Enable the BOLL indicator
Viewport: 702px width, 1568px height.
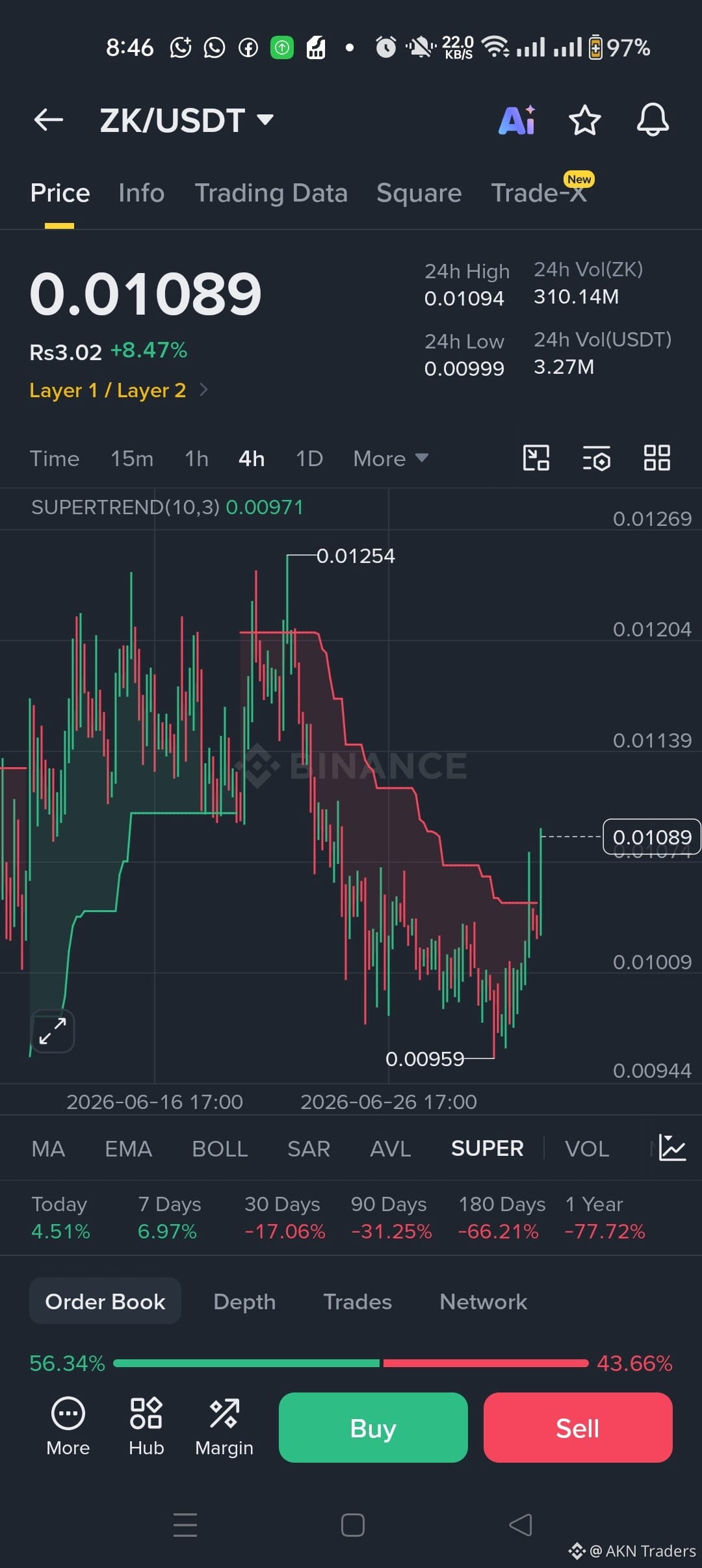(x=220, y=1149)
